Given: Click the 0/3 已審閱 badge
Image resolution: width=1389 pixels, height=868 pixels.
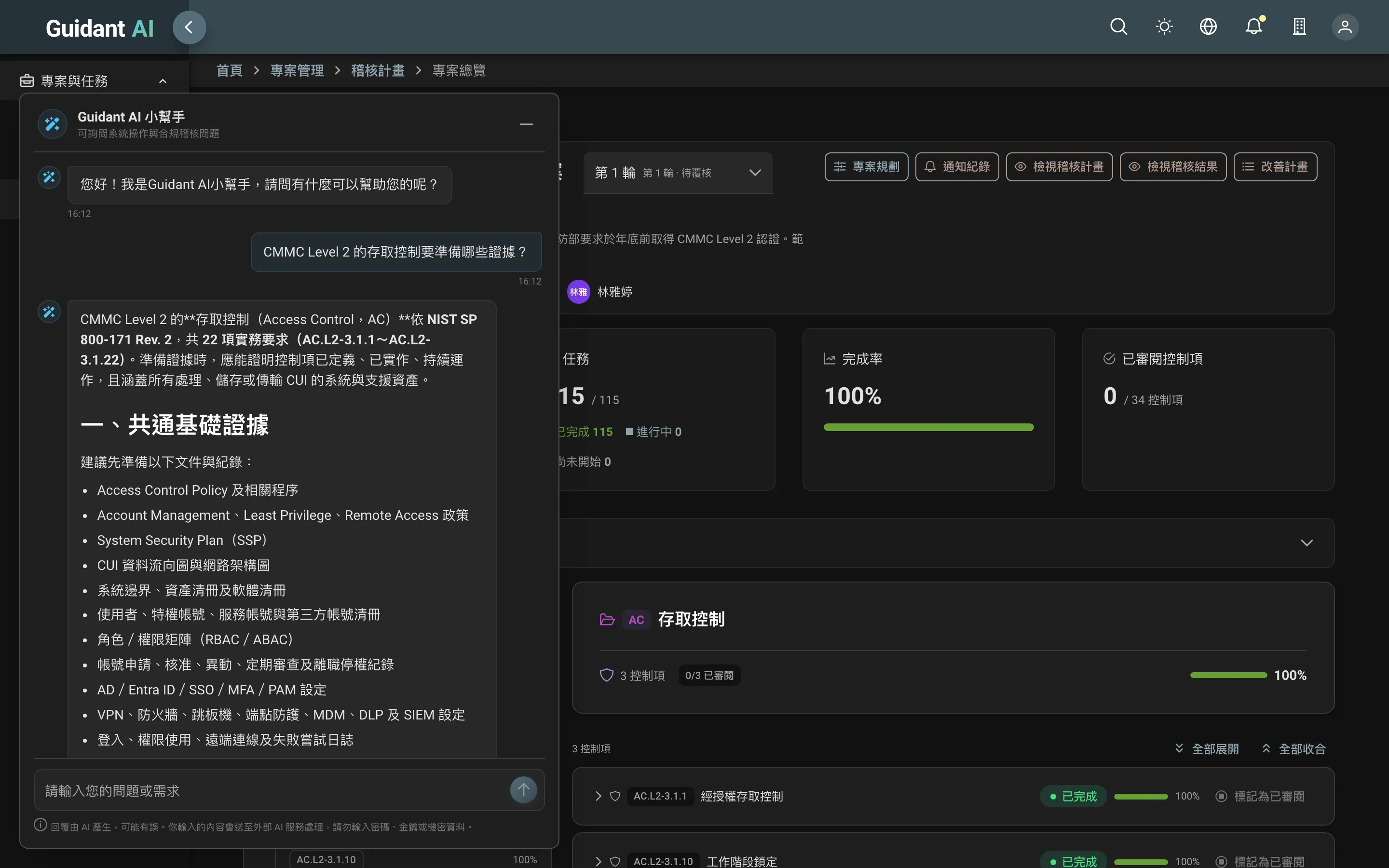Looking at the screenshot, I should point(709,675).
